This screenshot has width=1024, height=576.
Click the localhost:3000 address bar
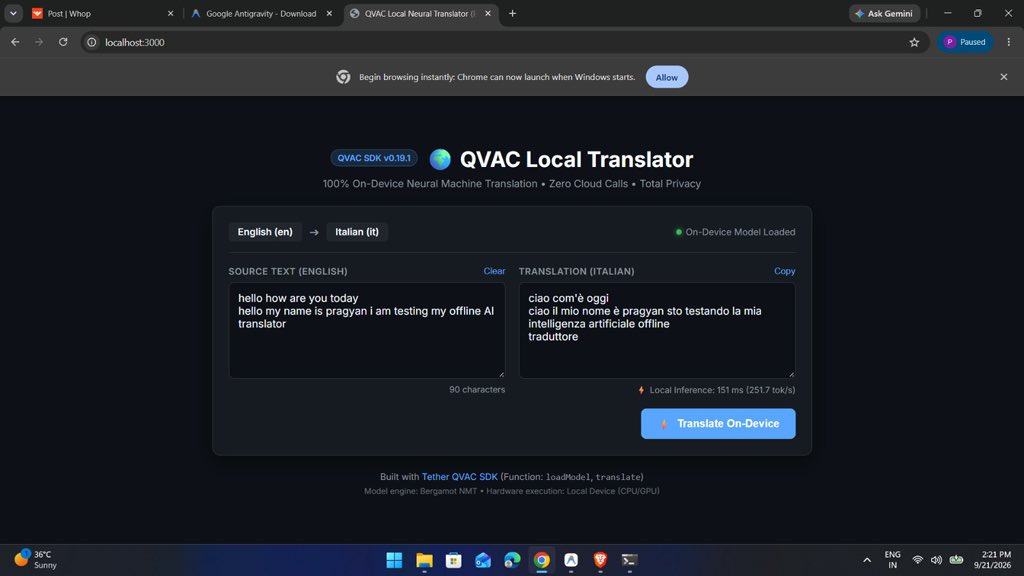click(x=503, y=42)
